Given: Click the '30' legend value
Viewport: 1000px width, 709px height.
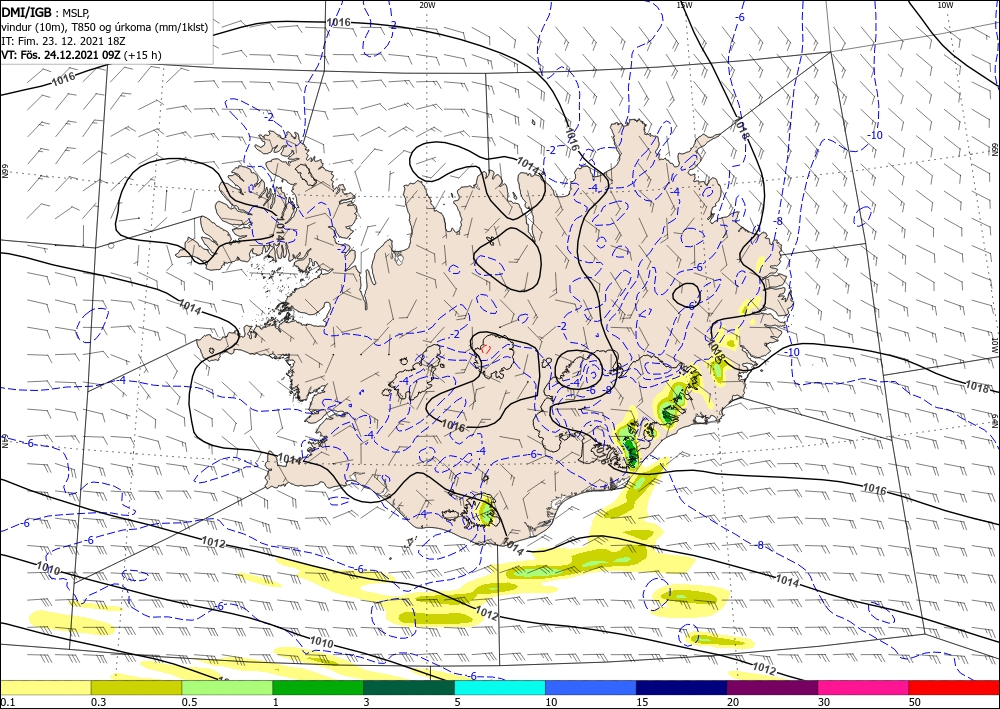Looking at the screenshot, I should coord(824,702).
